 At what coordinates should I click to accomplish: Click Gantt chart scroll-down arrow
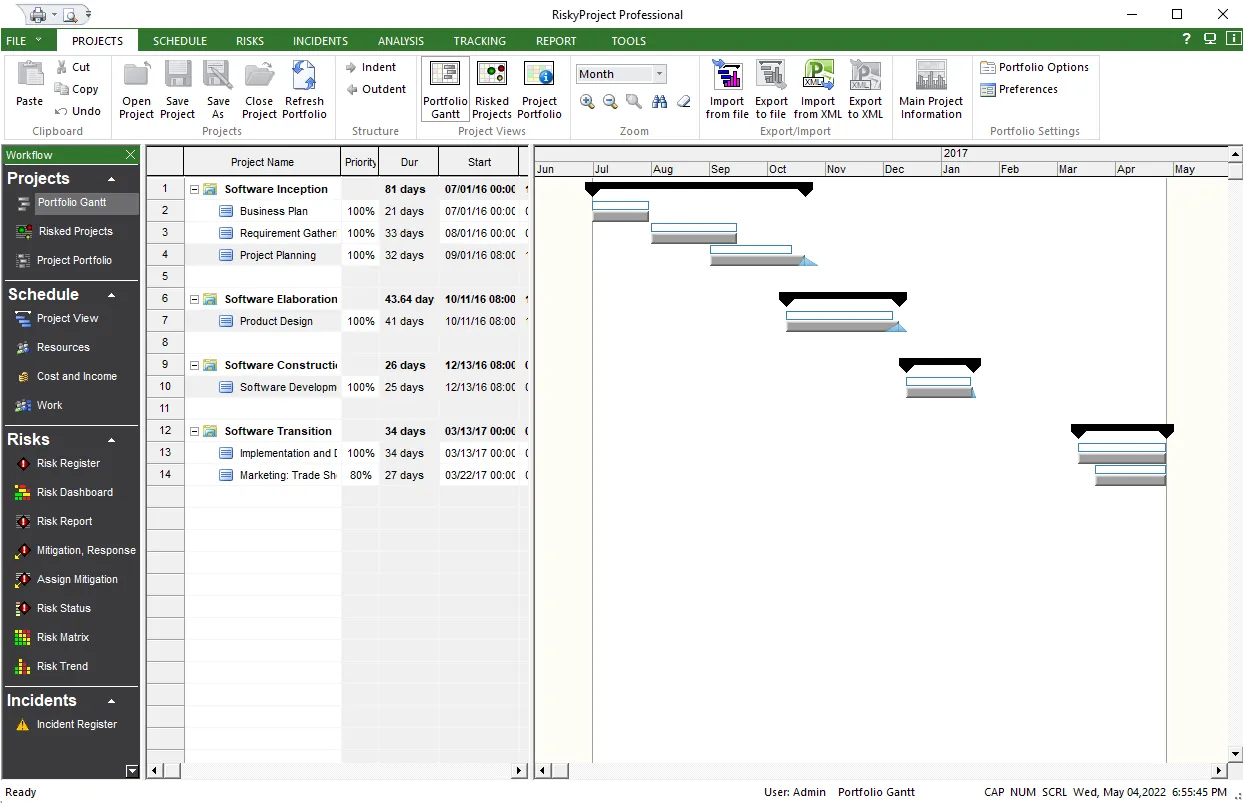[x=1235, y=754]
